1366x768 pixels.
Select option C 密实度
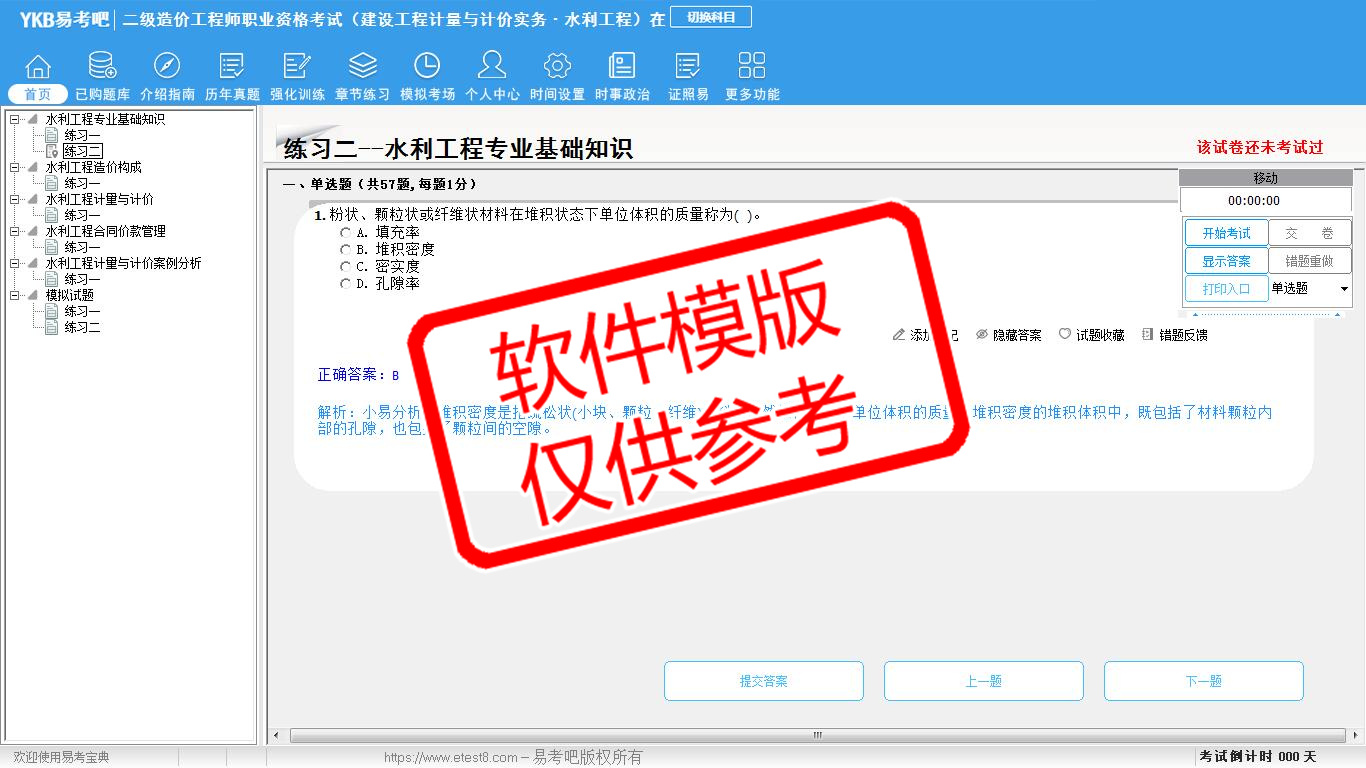[346, 267]
